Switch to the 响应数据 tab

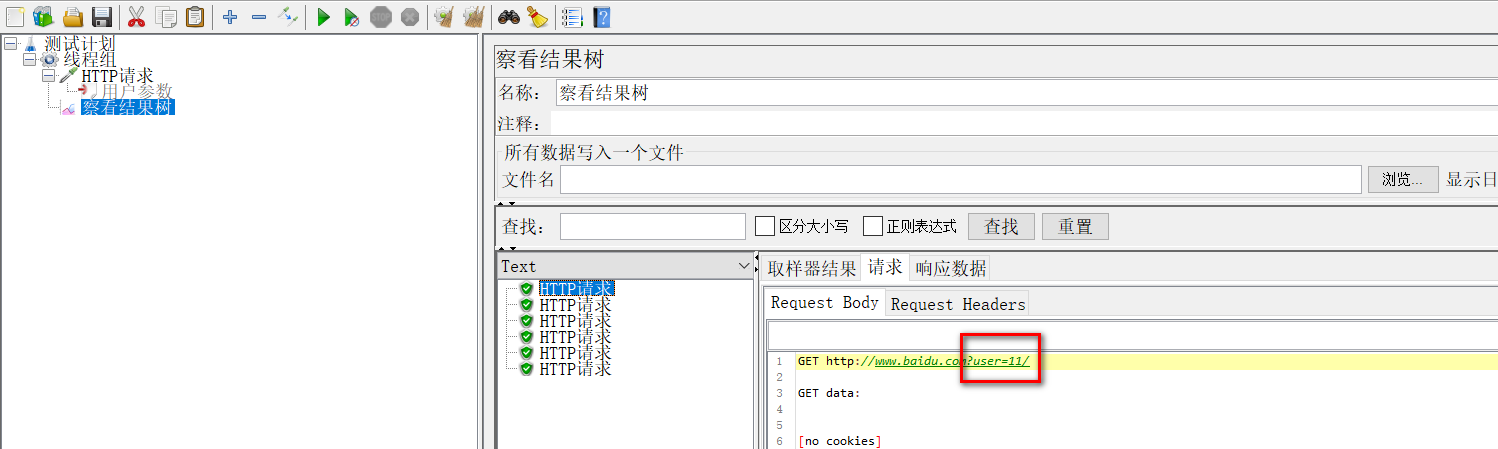pos(950,268)
